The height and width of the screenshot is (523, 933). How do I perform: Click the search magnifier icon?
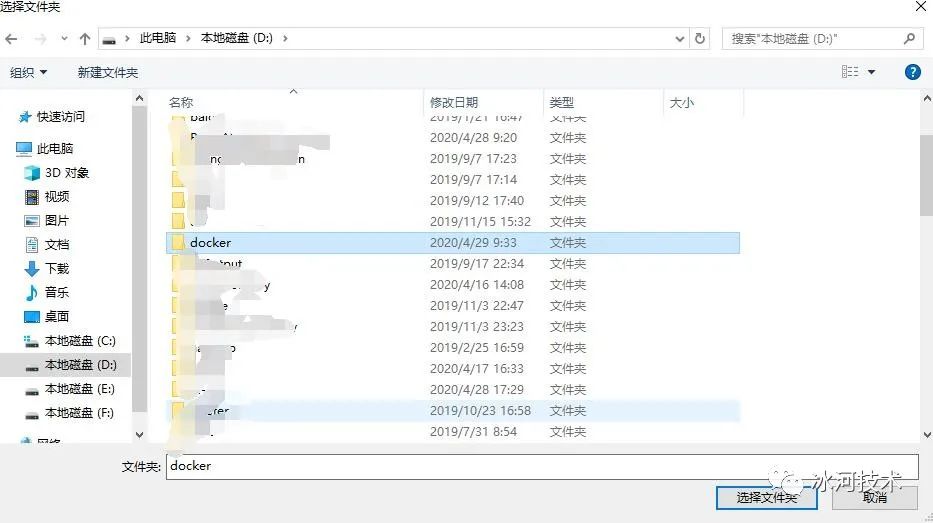tap(909, 39)
